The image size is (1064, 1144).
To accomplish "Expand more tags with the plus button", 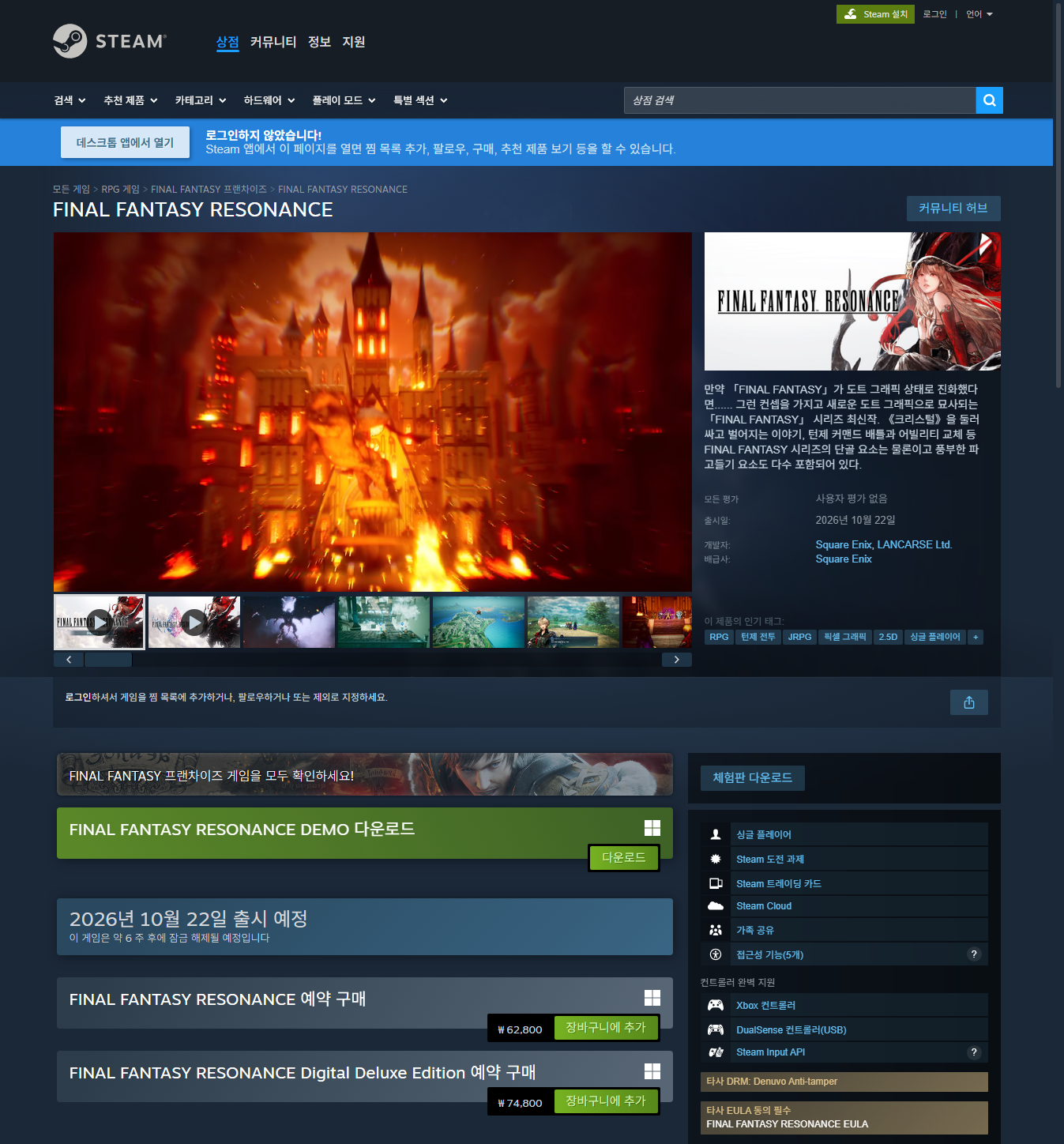I will point(976,637).
